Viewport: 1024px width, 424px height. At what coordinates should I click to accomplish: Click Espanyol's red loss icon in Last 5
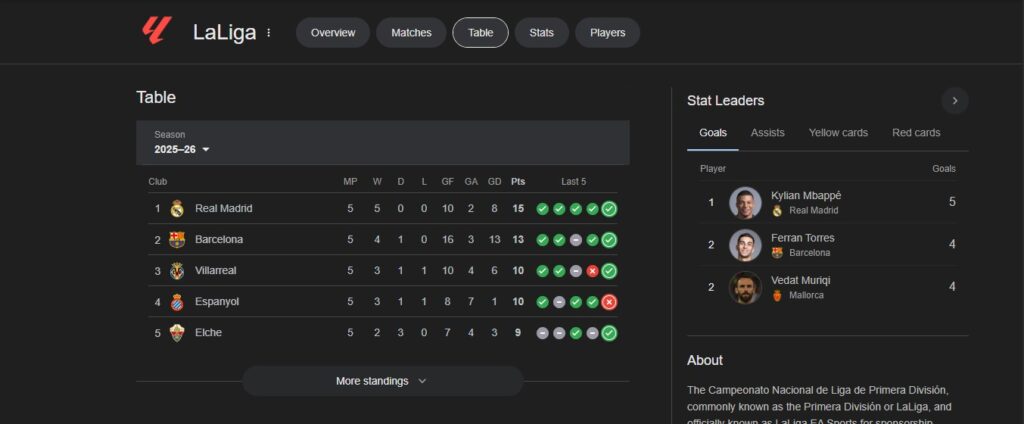609,302
